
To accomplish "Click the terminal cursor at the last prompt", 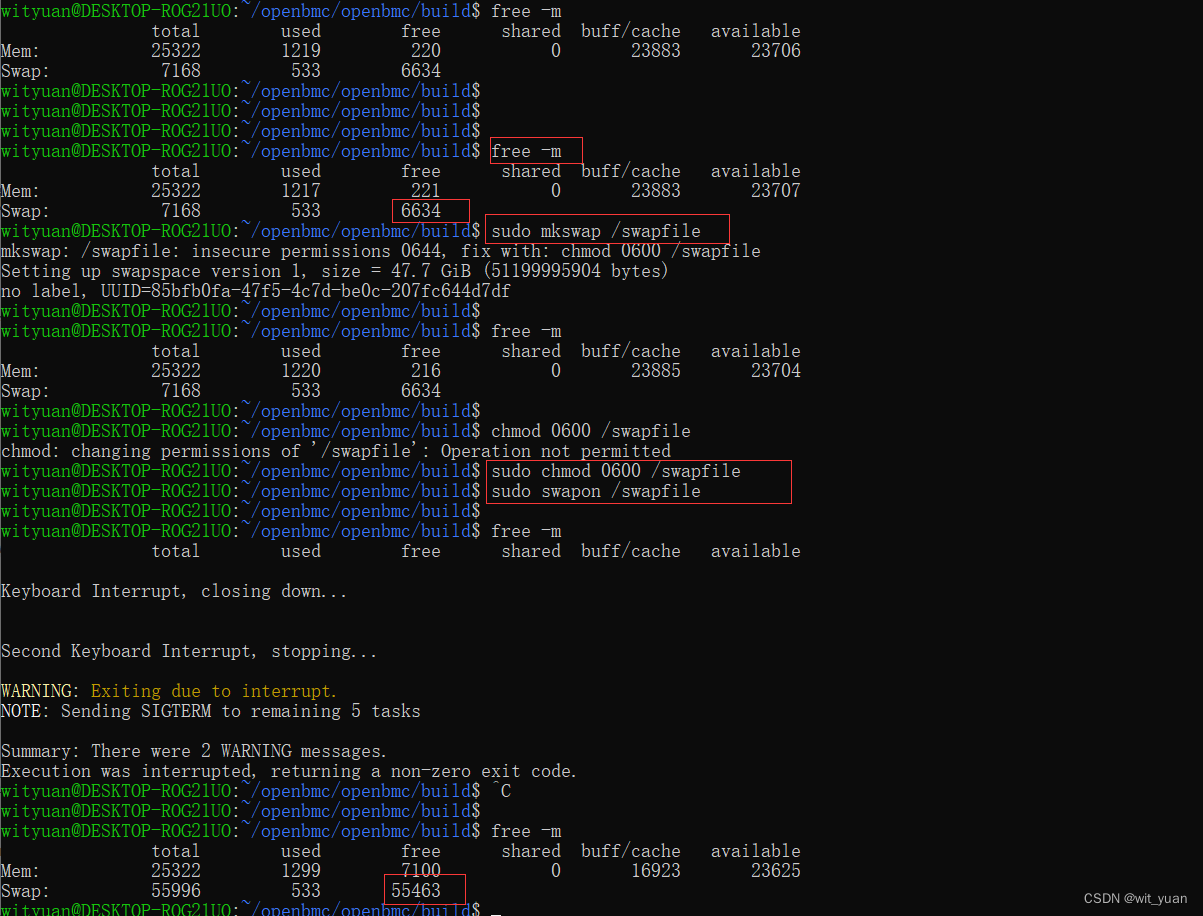I will coord(495,909).
